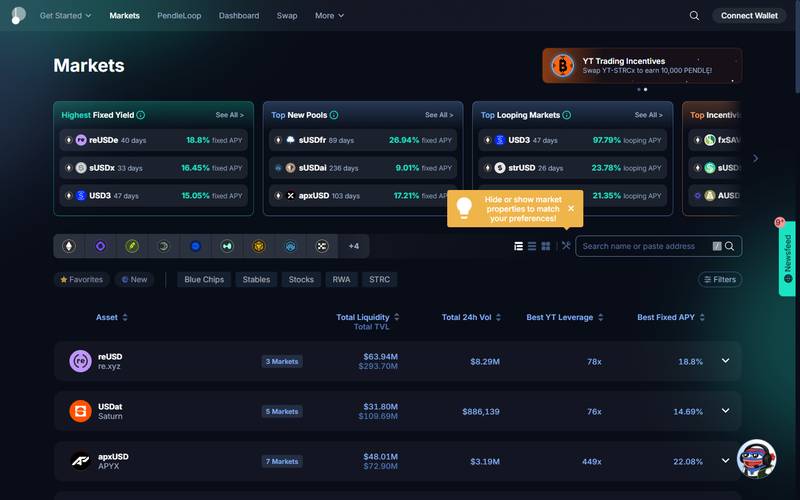Click See All in Top New Pools
This screenshot has width=800, height=500.
(439, 115)
